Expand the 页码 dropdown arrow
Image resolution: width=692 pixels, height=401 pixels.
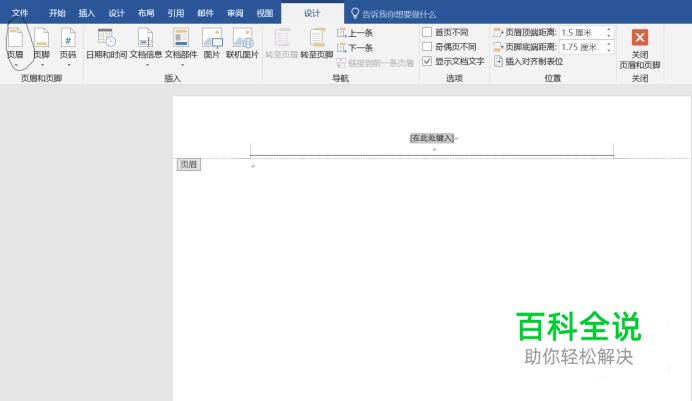(69, 65)
